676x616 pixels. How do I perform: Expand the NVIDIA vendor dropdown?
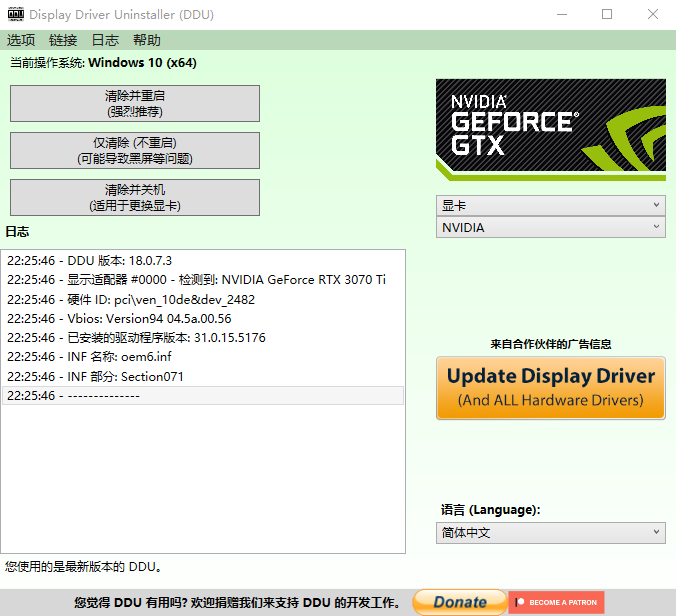[551, 228]
